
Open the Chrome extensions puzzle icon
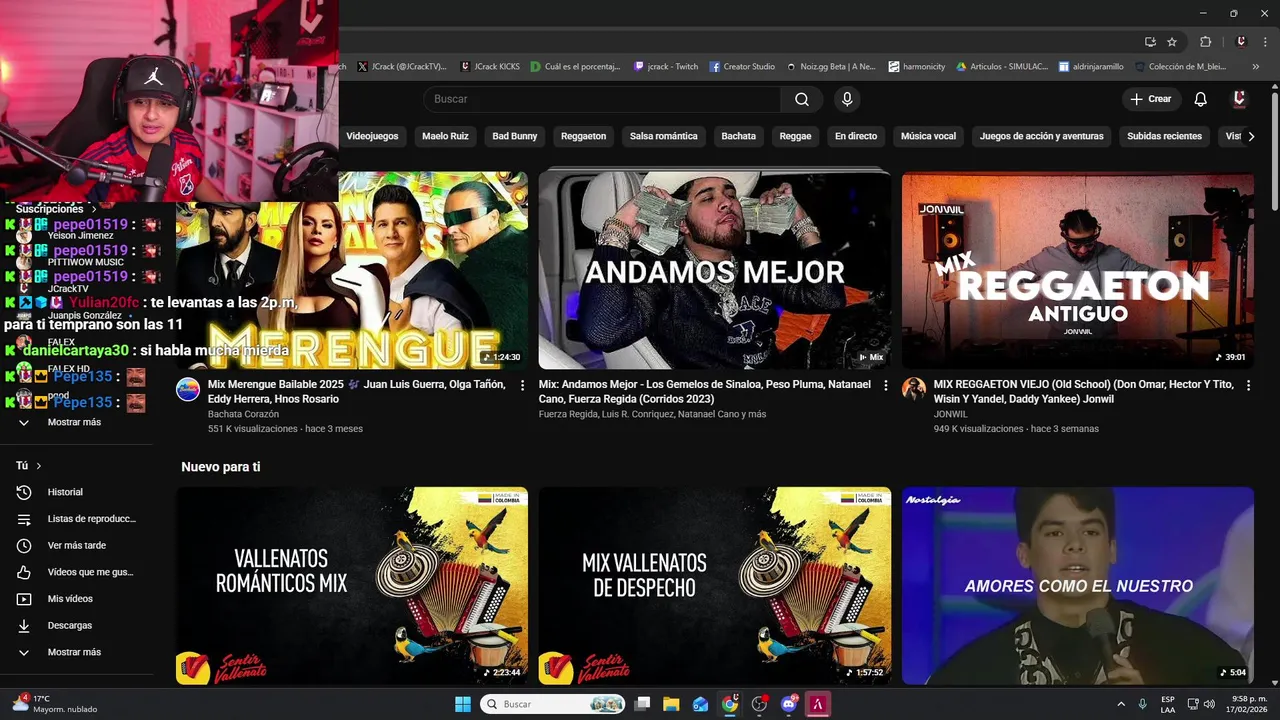pyautogui.click(x=1205, y=42)
